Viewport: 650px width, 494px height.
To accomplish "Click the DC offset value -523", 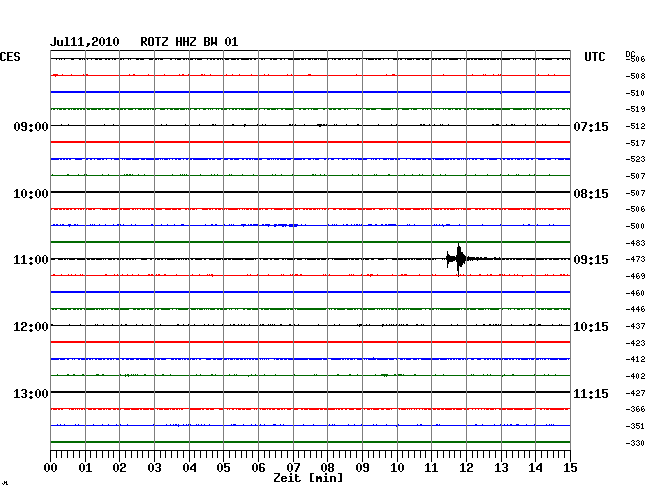I will point(635,160).
